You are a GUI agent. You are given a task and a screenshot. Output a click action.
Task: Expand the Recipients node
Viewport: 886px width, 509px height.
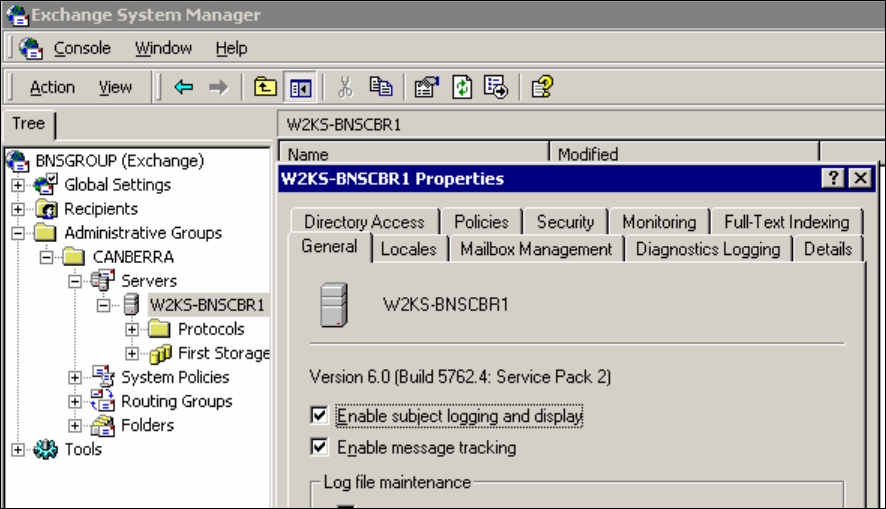point(18,209)
